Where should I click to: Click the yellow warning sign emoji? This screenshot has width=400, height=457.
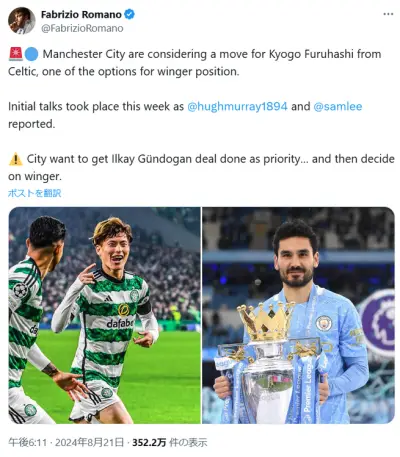coord(16,159)
